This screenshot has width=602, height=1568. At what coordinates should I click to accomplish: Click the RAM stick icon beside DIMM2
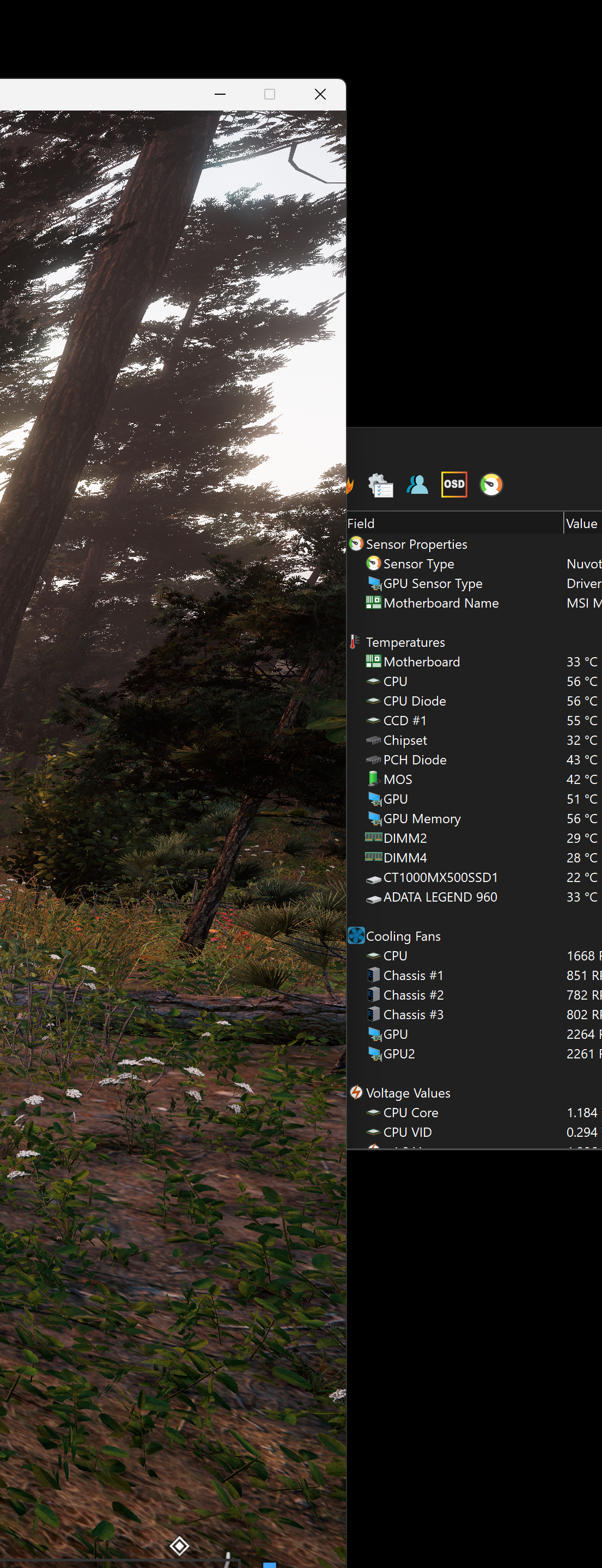[x=374, y=837]
